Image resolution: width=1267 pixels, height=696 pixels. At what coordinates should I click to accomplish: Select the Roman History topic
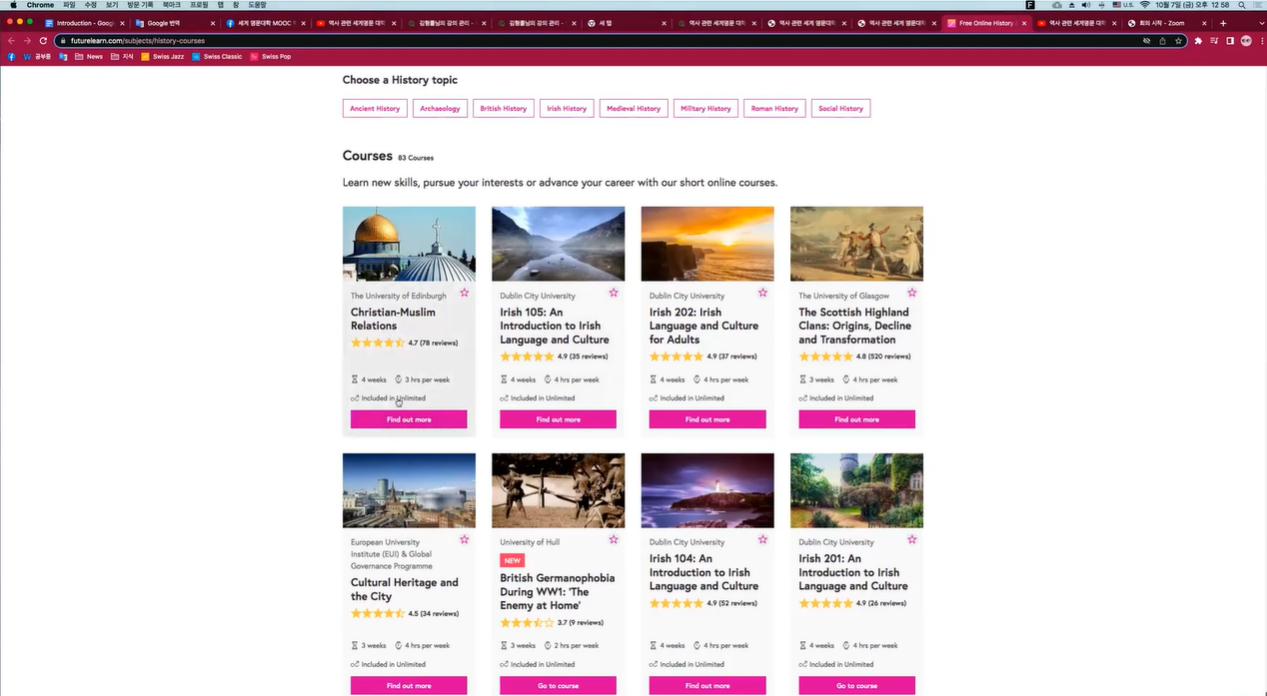click(x=775, y=108)
